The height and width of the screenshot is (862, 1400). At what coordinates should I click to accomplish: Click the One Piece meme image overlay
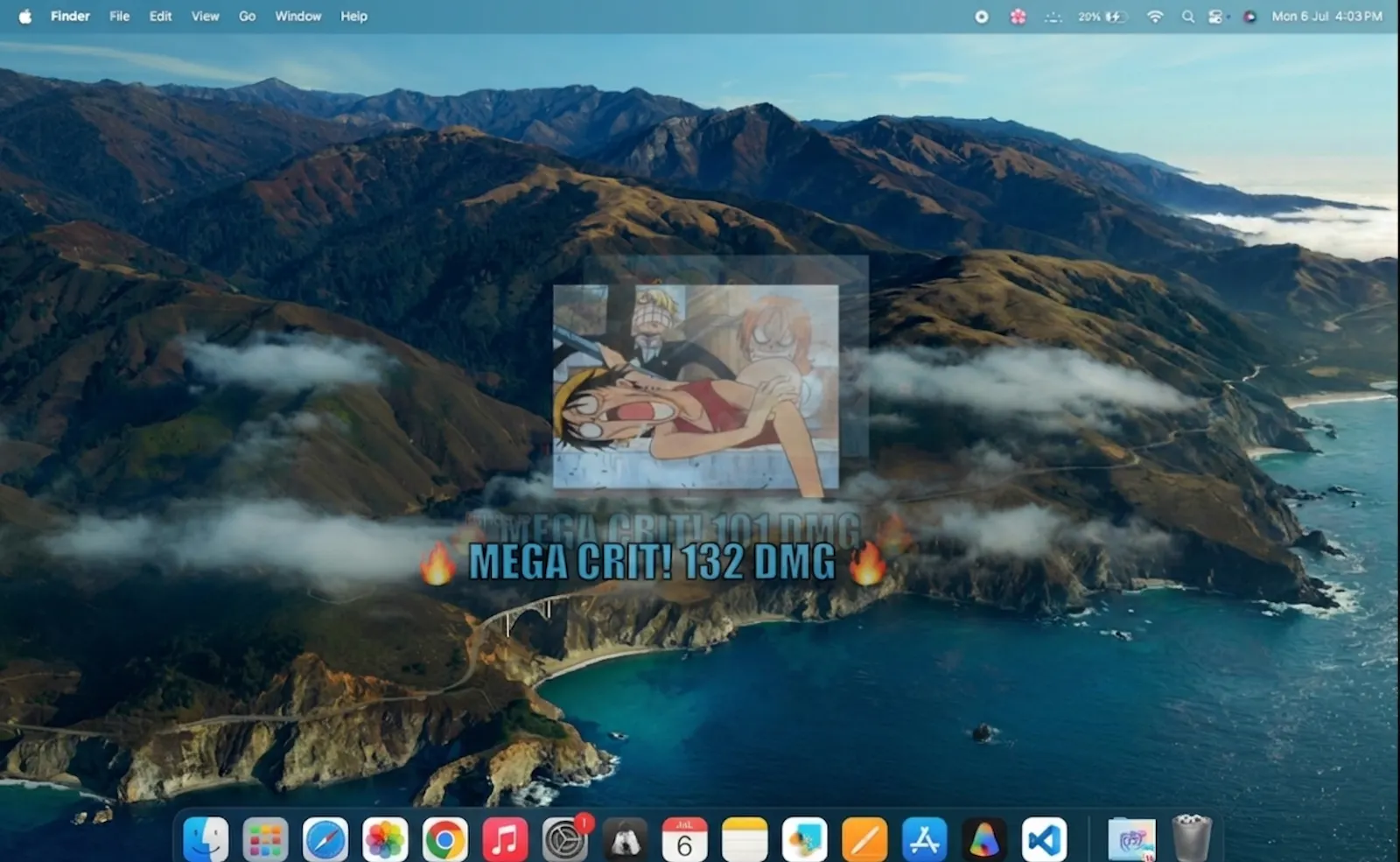(696, 386)
